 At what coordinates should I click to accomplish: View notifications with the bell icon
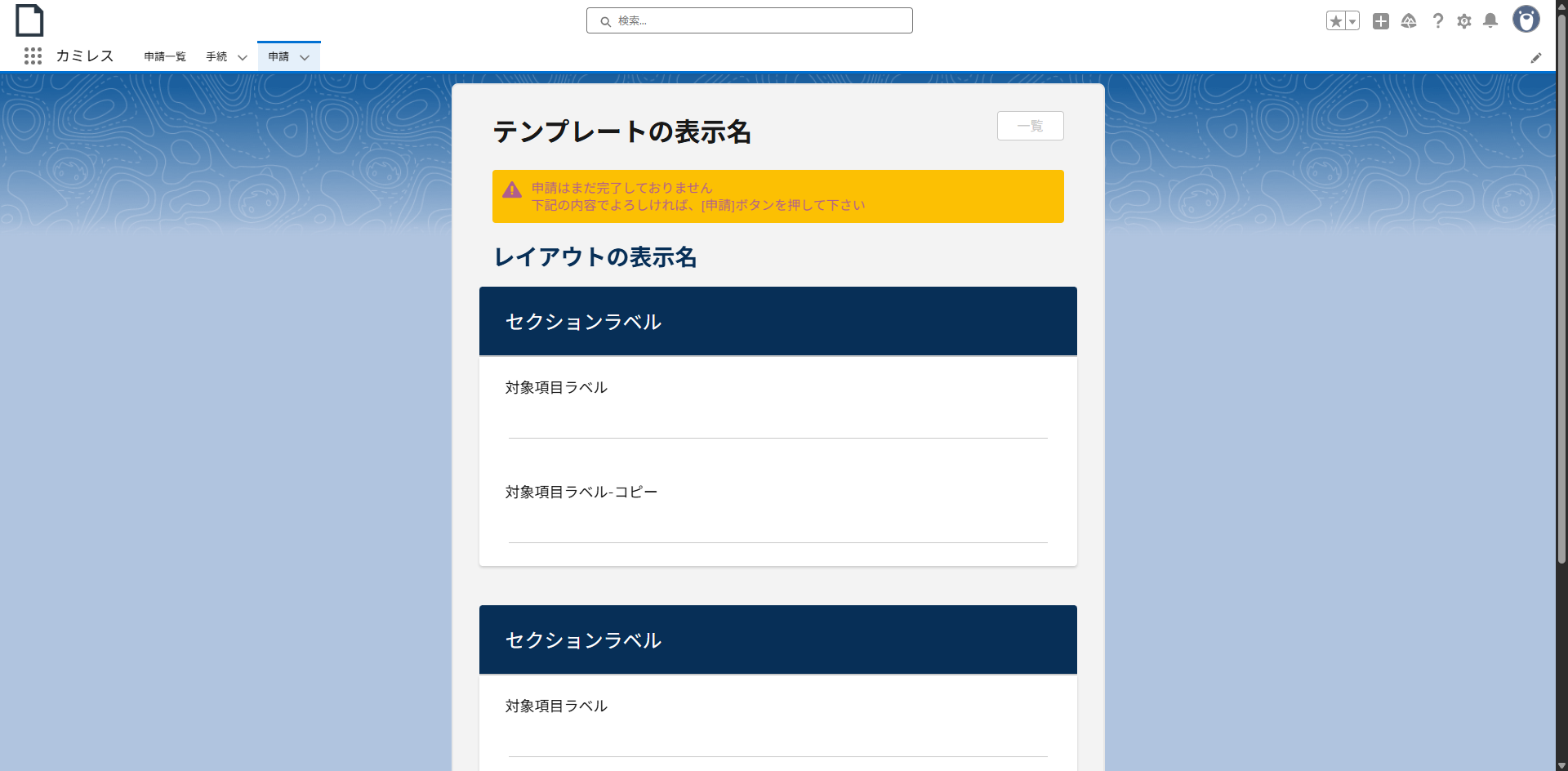click(x=1491, y=21)
